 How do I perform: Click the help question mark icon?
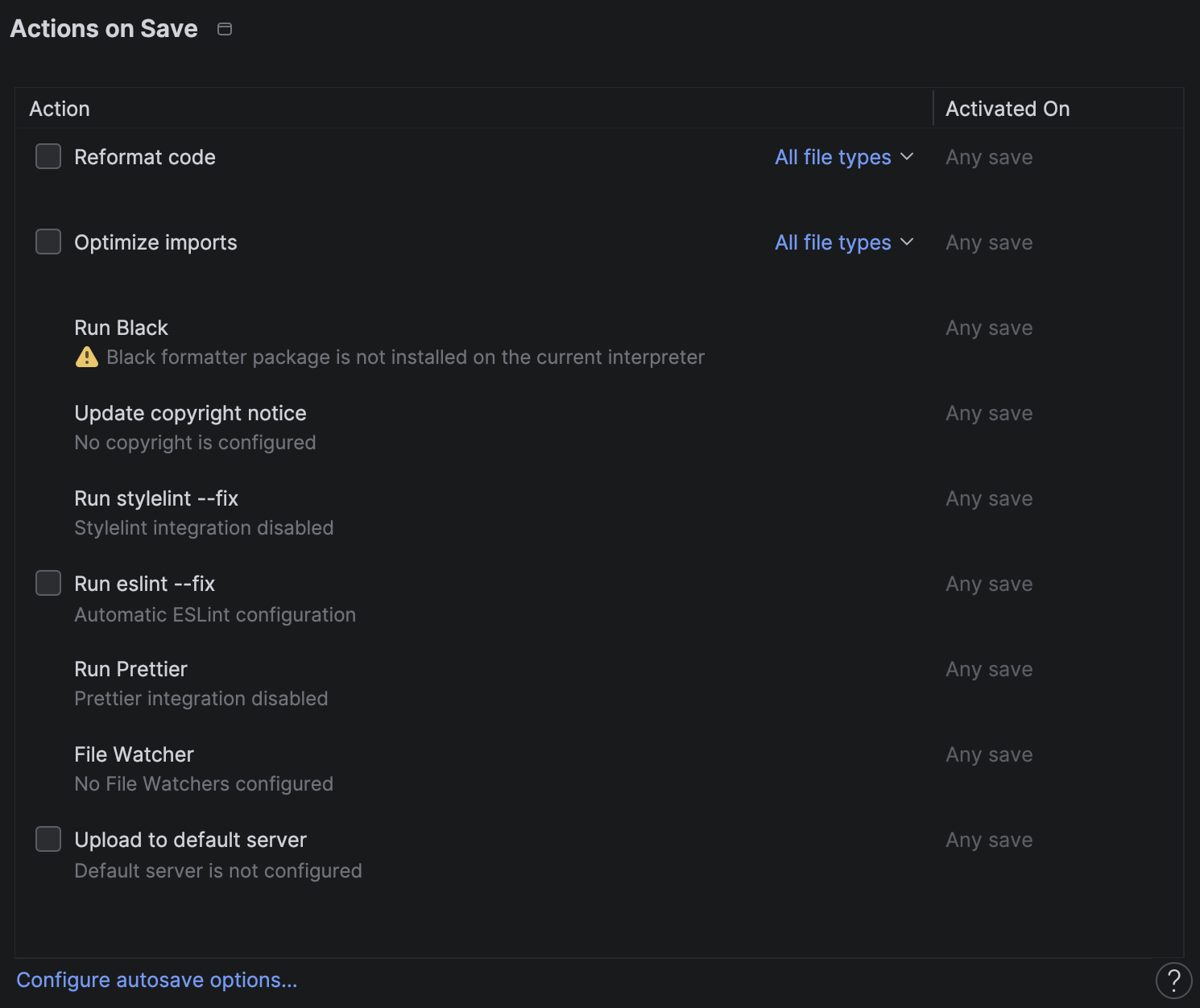[x=1173, y=981]
